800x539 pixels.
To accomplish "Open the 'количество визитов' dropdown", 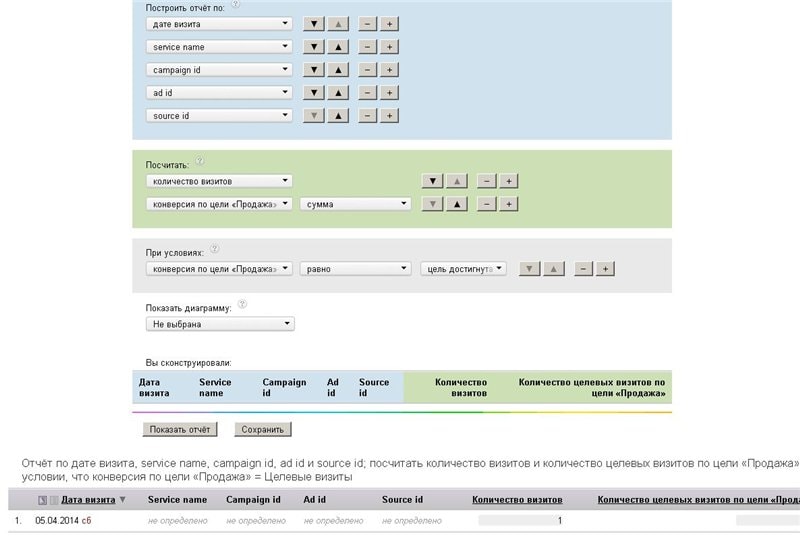I will click(x=219, y=181).
